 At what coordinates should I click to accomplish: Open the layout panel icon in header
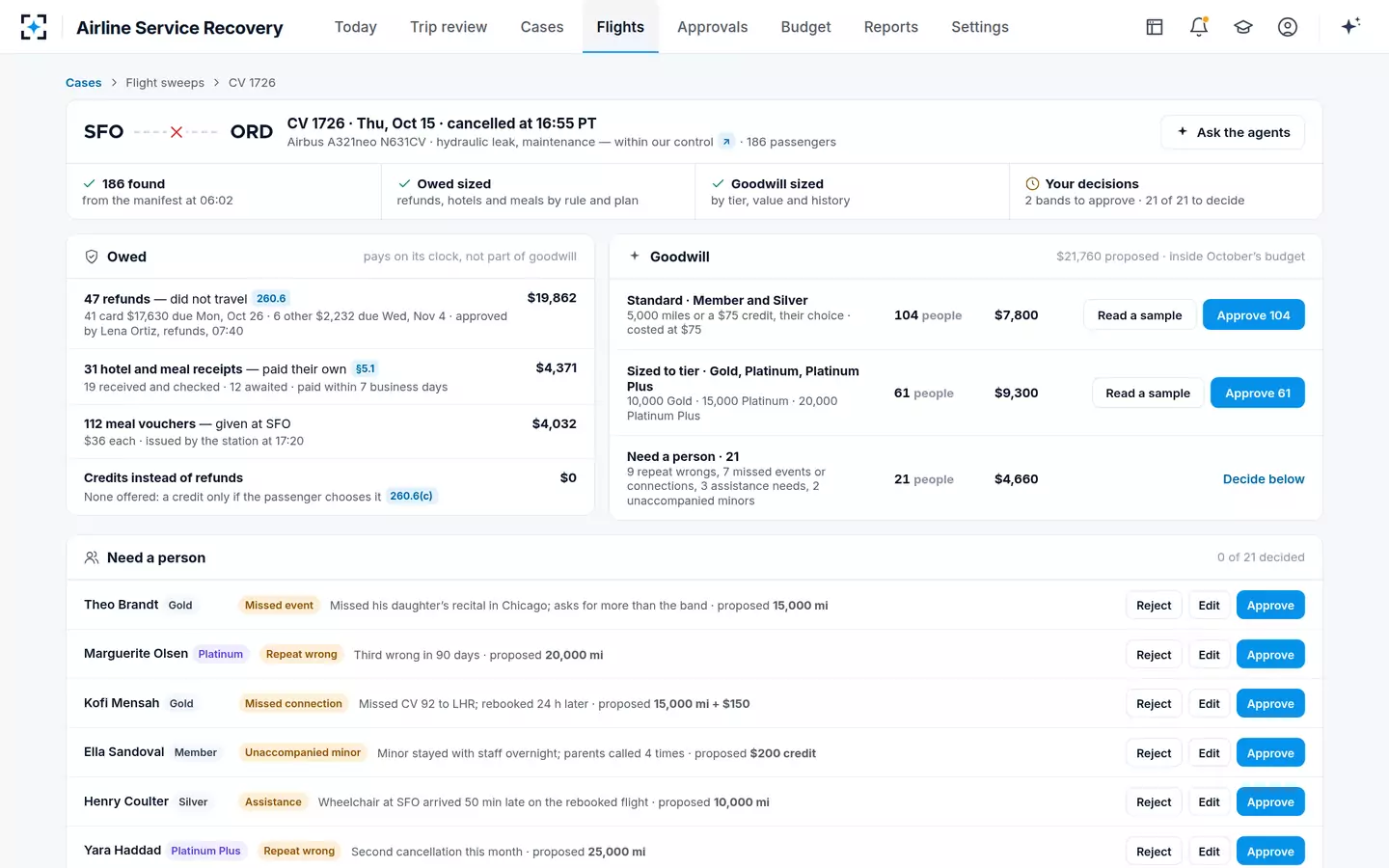1155,27
